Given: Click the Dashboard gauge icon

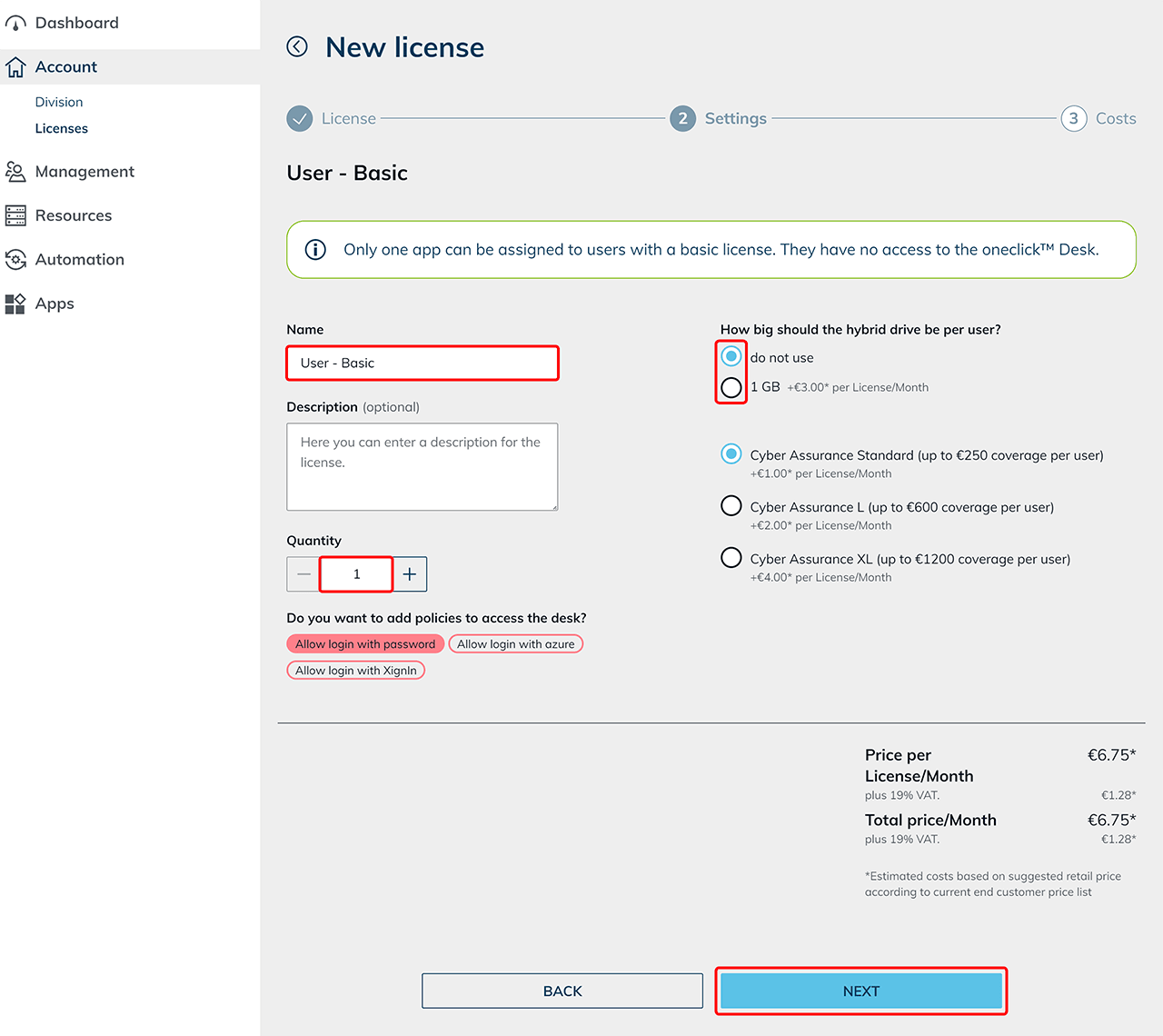Looking at the screenshot, I should [15, 24].
